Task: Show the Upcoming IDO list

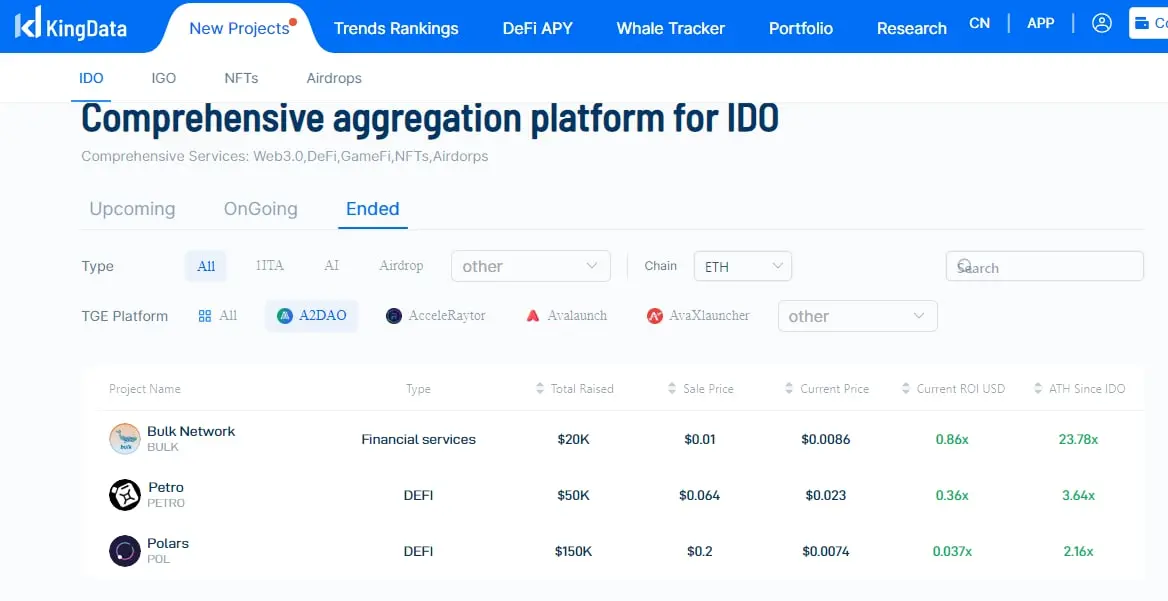Action: coord(133,209)
